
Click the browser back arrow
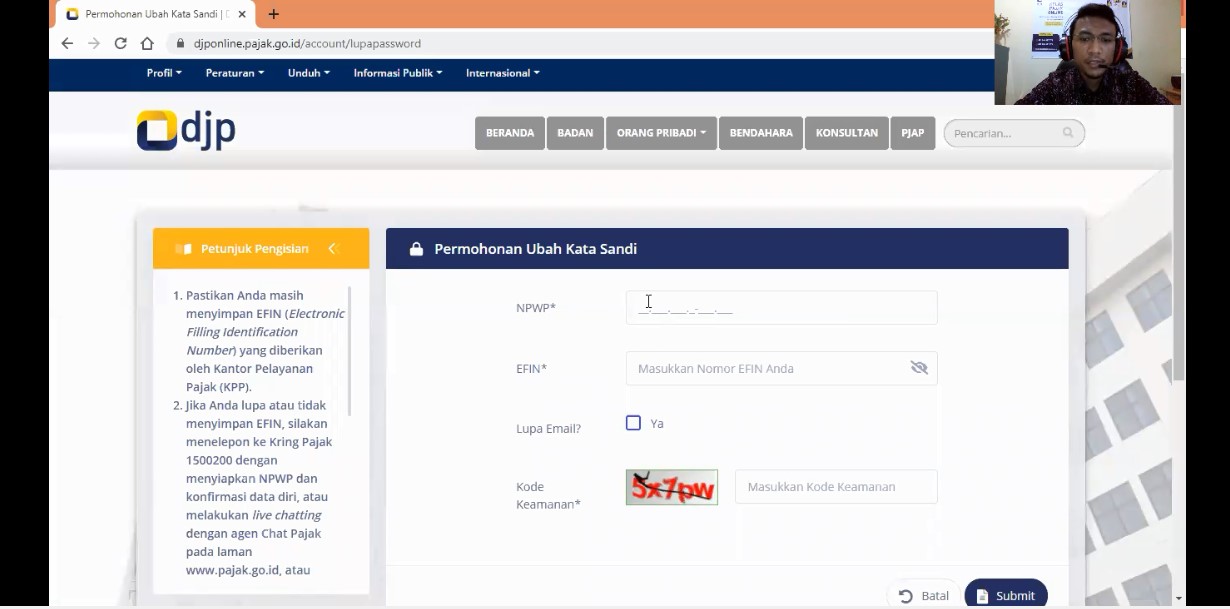[x=67, y=43]
